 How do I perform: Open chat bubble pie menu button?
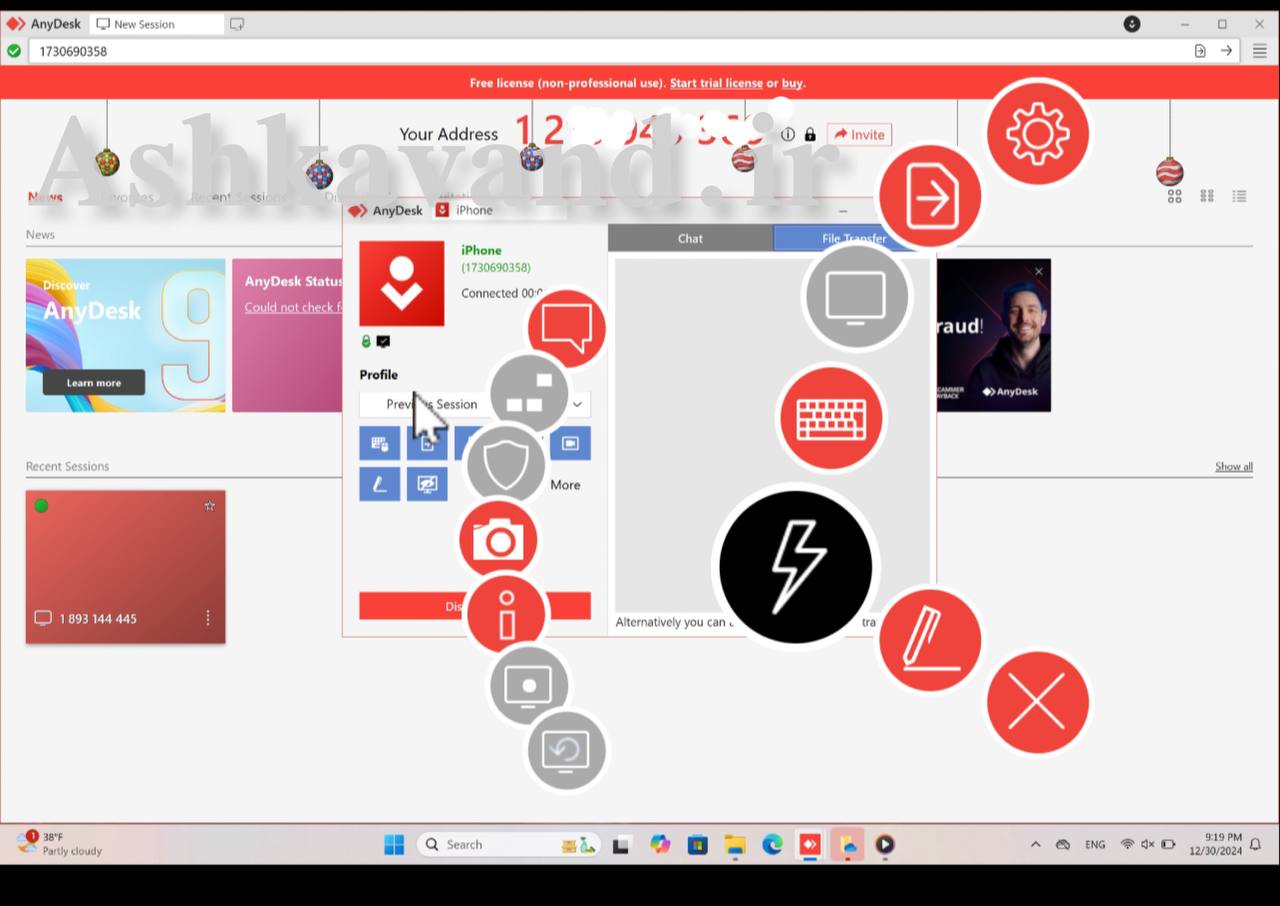tap(567, 329)
